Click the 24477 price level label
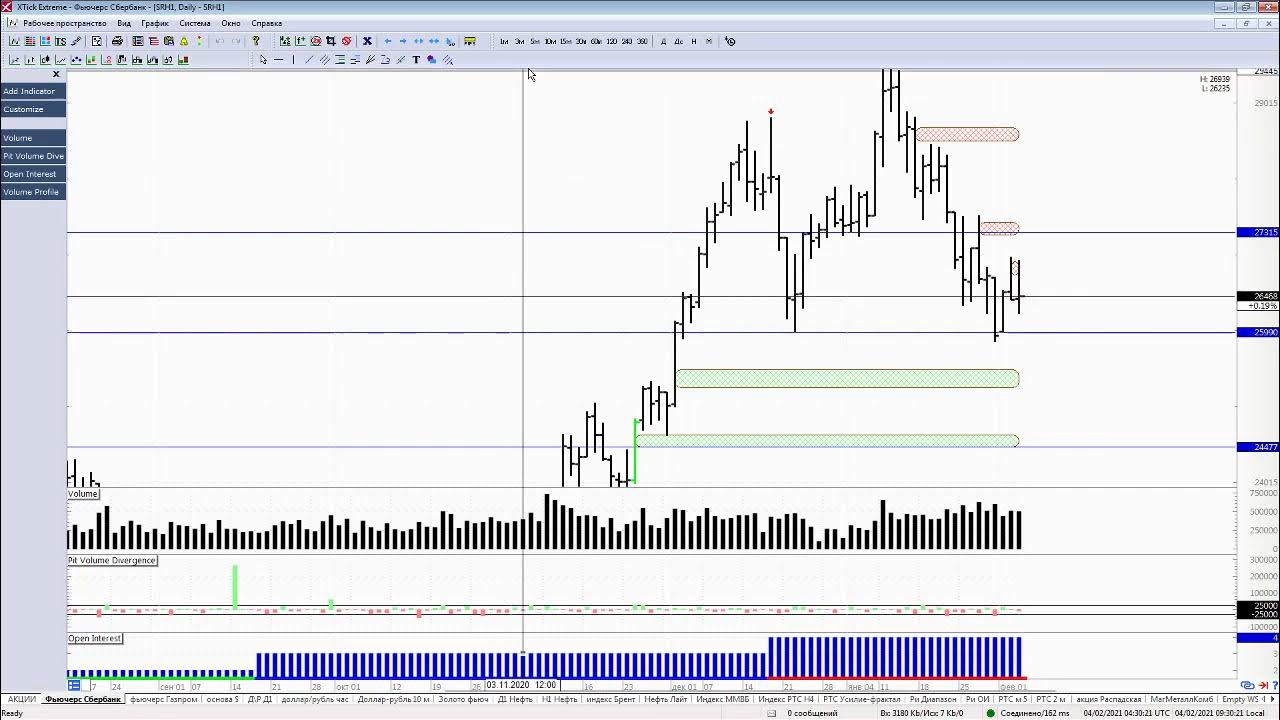 1258,447
